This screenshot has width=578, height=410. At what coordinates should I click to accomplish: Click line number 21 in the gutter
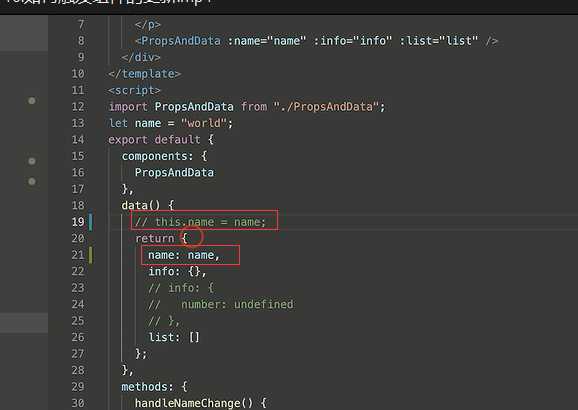pos(78,255)
